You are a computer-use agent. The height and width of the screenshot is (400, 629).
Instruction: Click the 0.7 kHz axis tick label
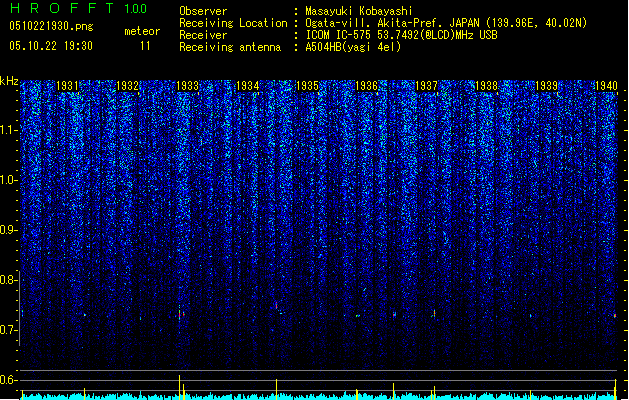[9, 330]
